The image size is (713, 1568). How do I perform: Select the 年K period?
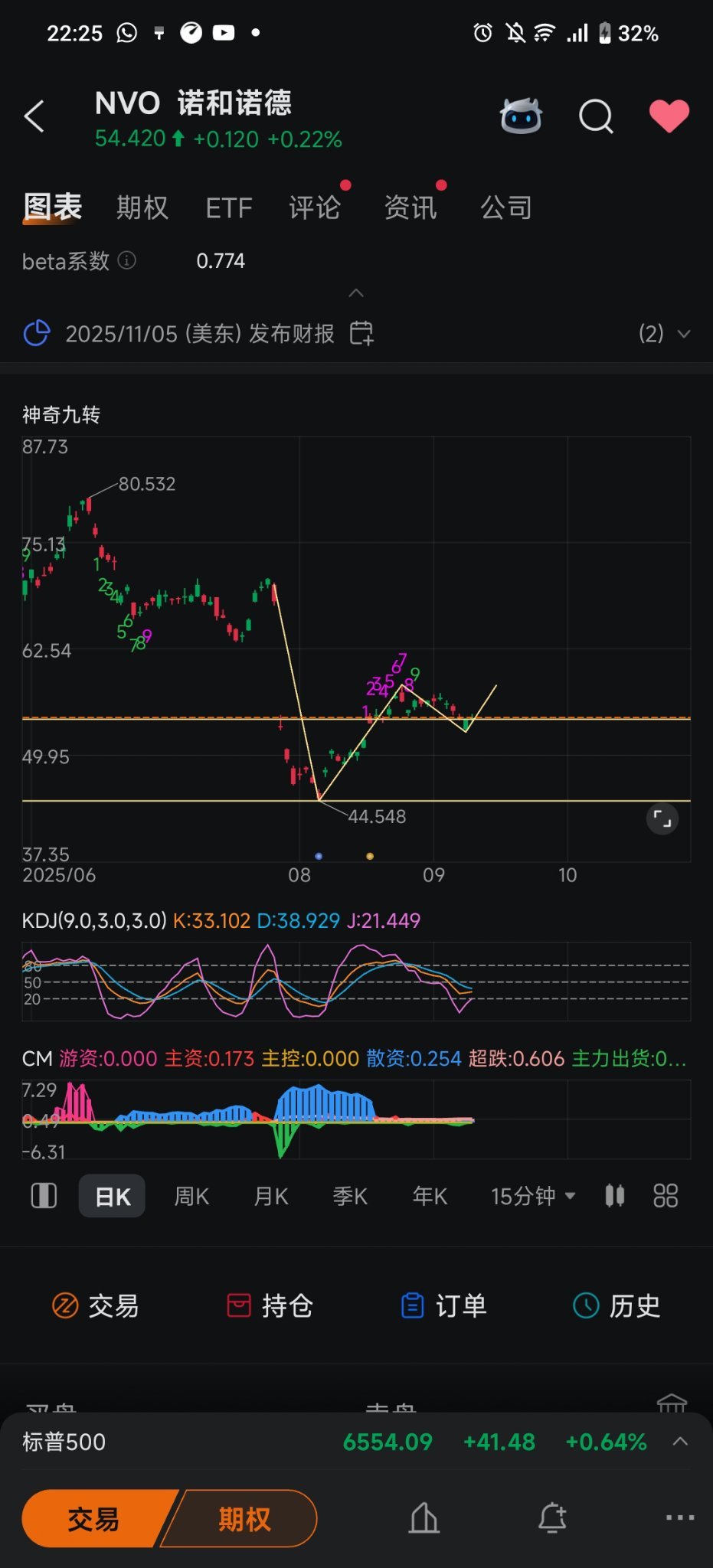430,1196
